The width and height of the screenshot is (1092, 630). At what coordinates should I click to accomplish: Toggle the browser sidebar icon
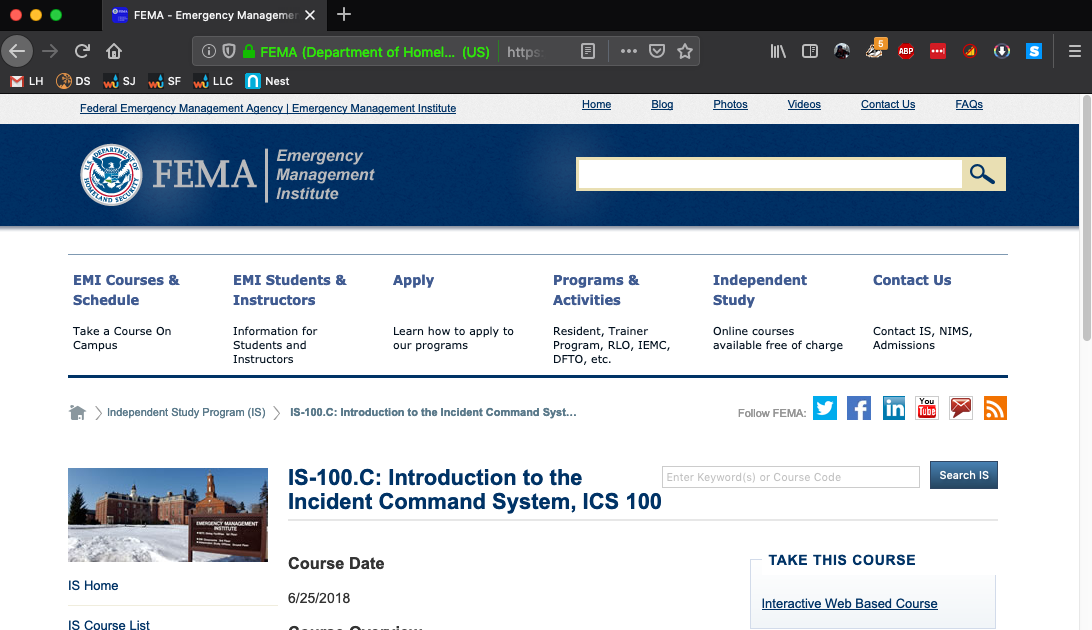pos(810,51)
